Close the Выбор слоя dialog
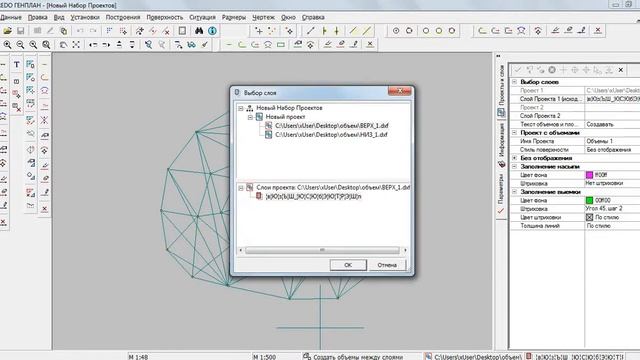 pos(400,91)
